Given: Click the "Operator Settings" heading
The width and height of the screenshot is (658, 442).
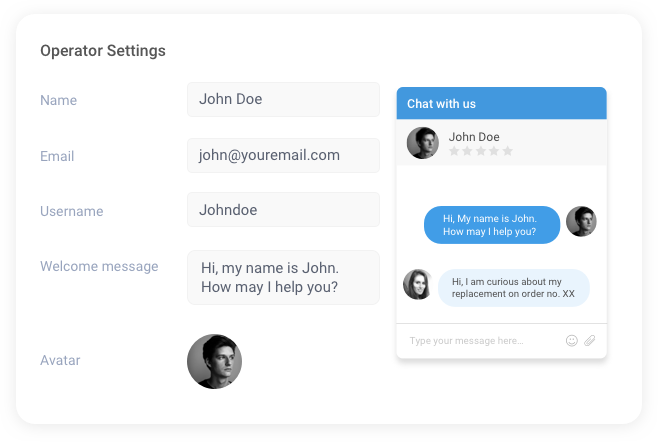Looking at the screenshot, I should (x=103, y=51).
